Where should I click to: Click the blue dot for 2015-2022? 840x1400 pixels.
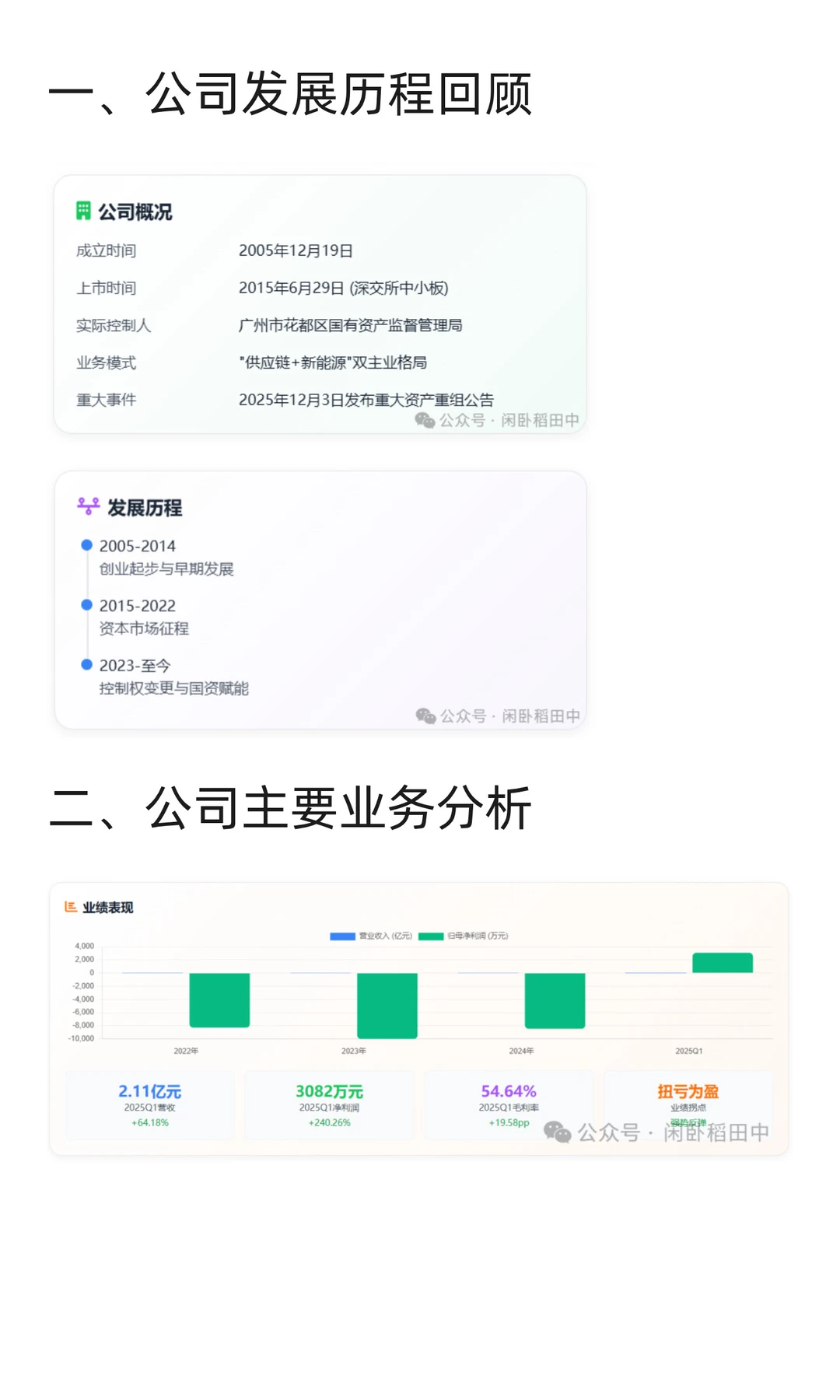87,605
